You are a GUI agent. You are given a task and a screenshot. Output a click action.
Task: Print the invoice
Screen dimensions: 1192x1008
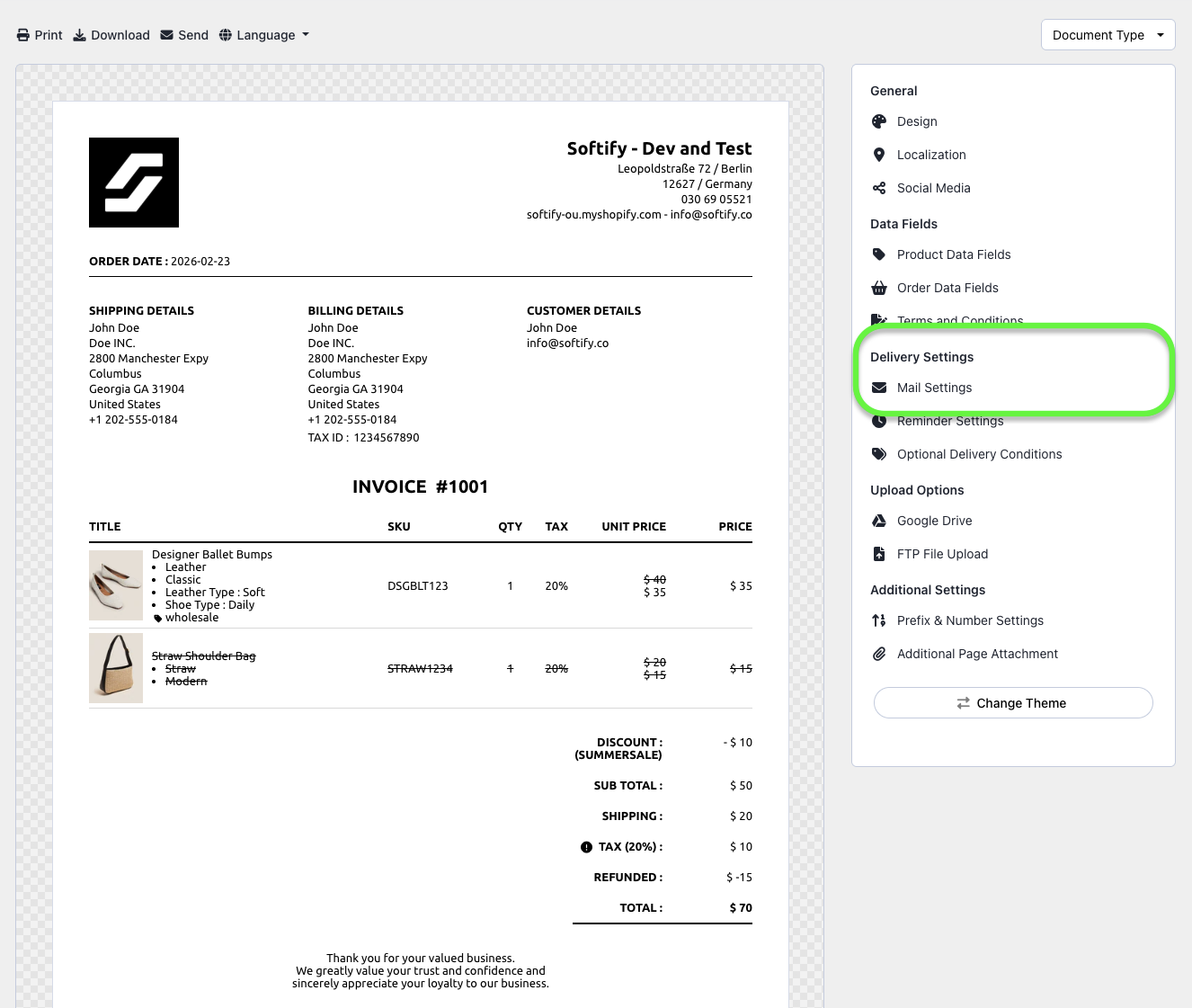pyautogui.click(x=40, y=35)
